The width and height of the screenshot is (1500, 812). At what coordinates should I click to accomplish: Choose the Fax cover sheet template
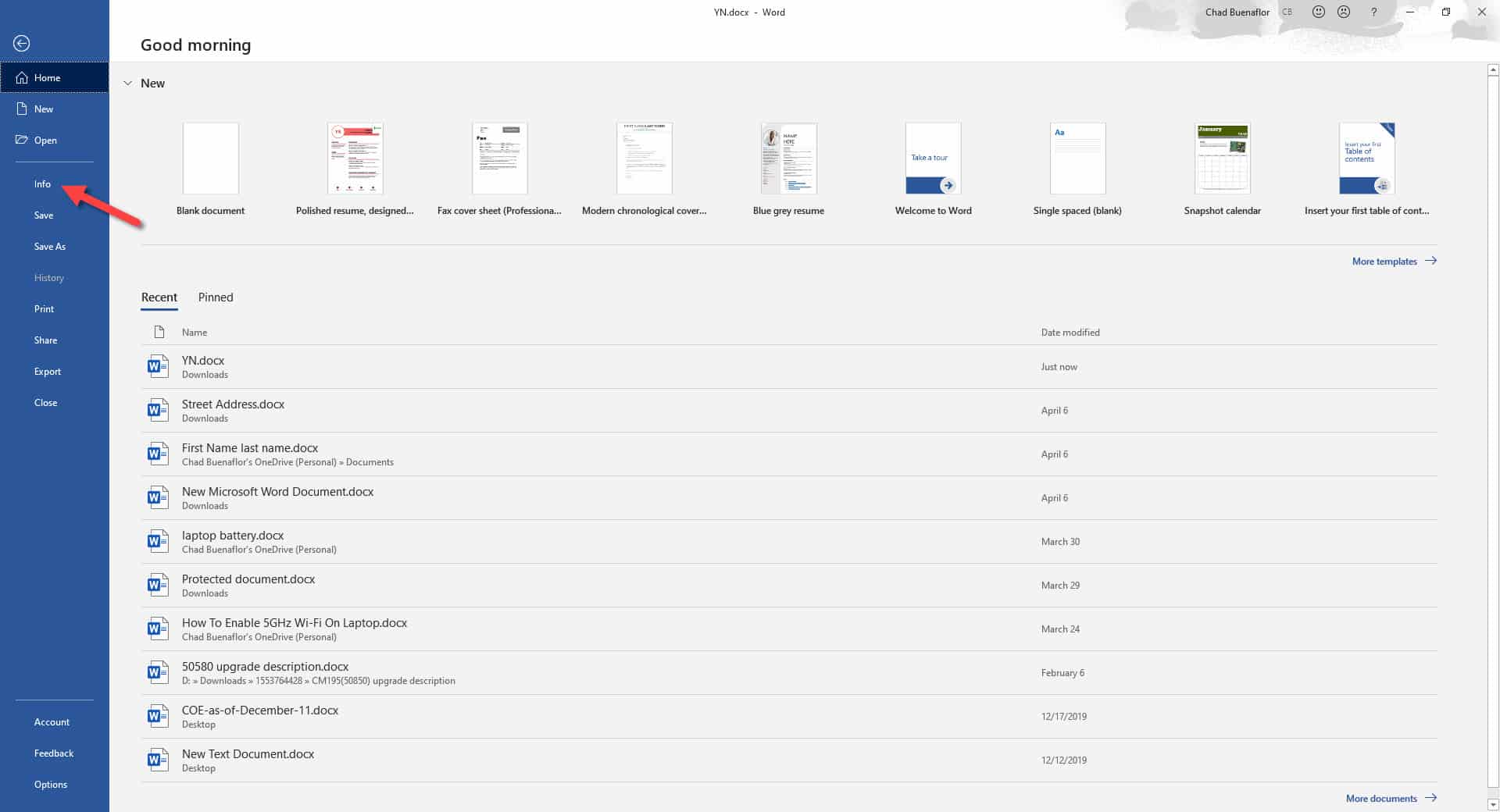[499, 169]
